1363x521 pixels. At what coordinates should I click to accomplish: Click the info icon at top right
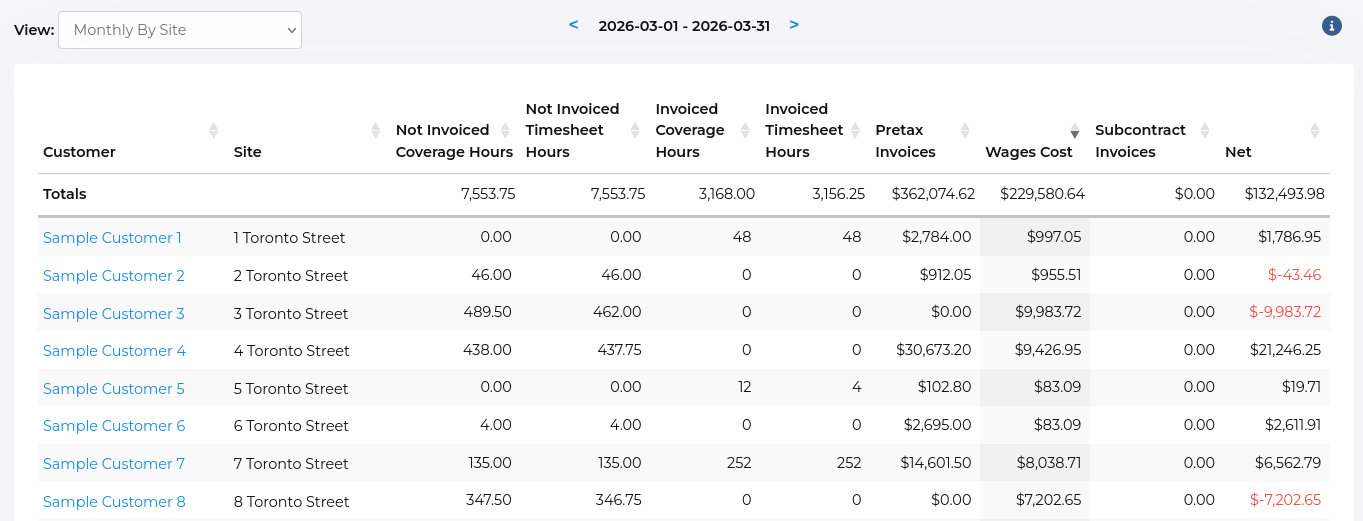coord(1331,26)
